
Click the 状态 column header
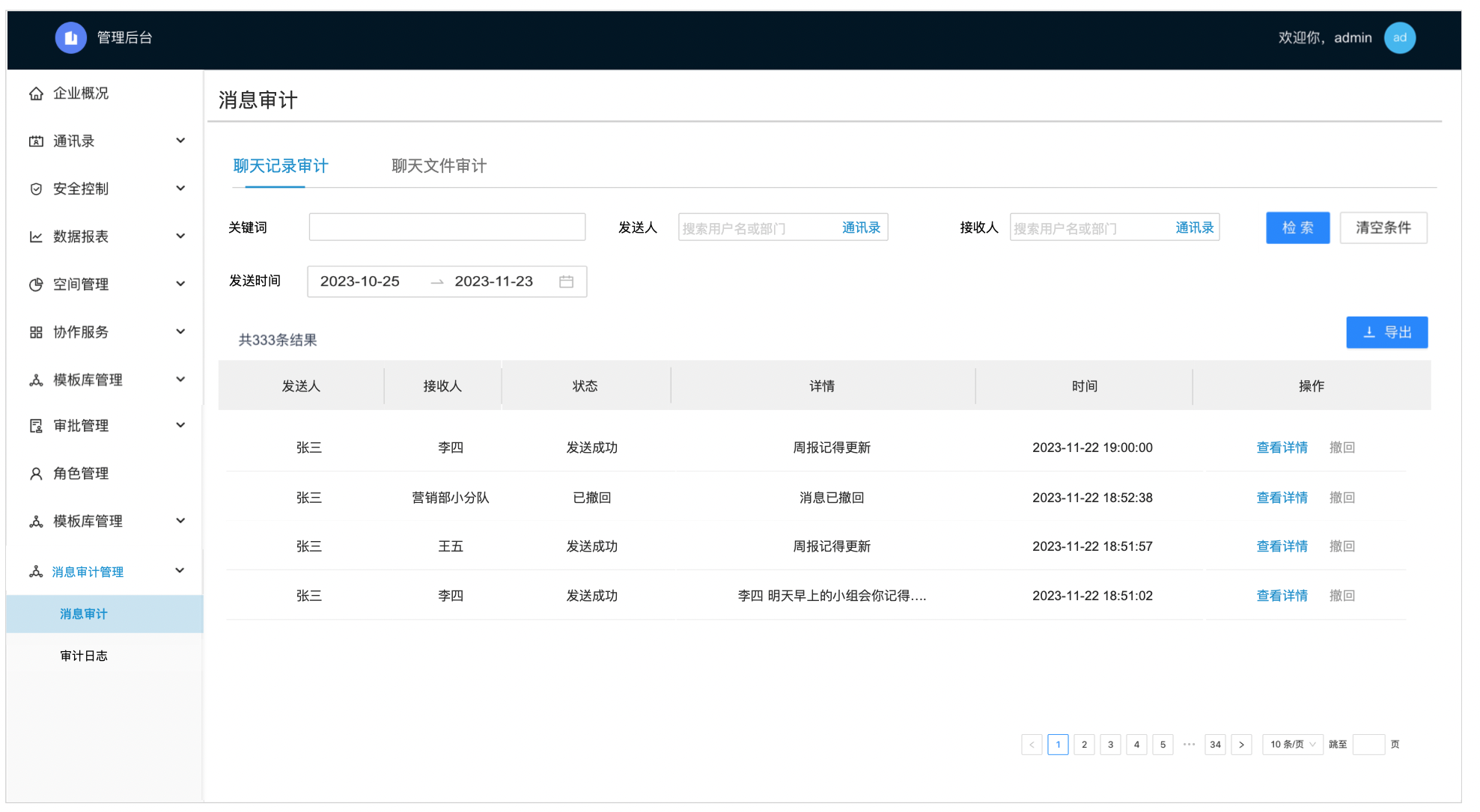coord(585,386)
